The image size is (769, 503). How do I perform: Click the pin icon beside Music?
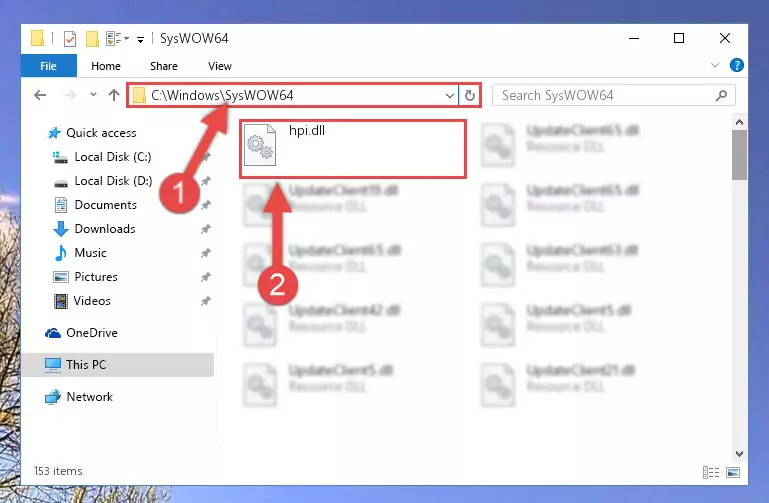pyautogui.click(x=205, y=253)
